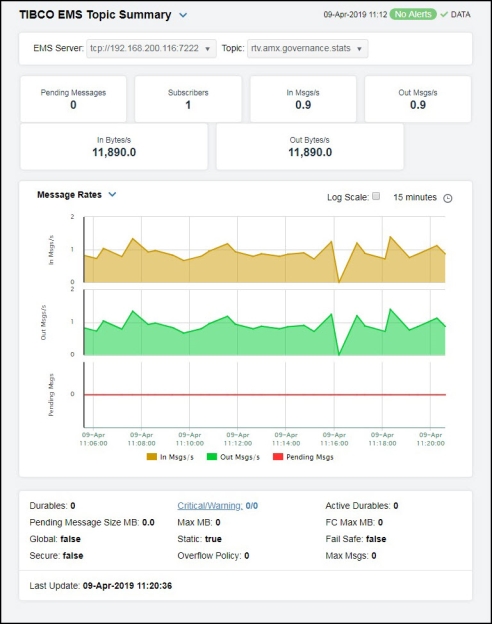
Task: Click the Critical/Warning link
Action: click(210, 506)
